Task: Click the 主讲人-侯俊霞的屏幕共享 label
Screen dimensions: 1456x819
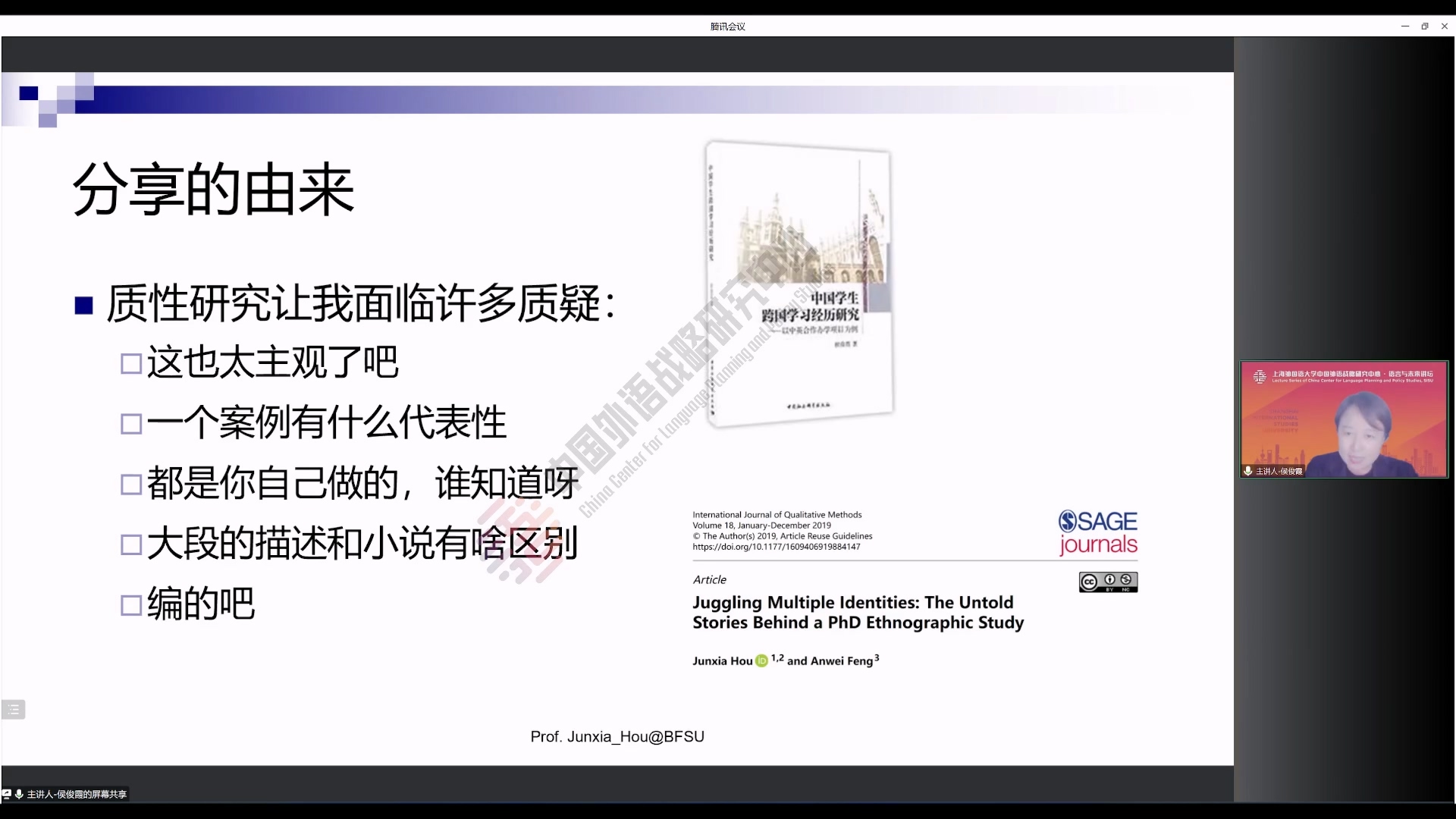Action: click(77, 794)
